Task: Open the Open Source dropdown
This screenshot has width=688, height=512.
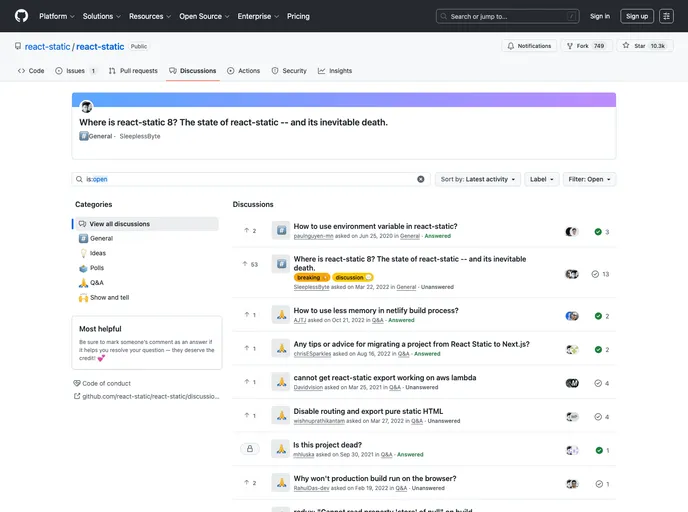Action: 204,16
